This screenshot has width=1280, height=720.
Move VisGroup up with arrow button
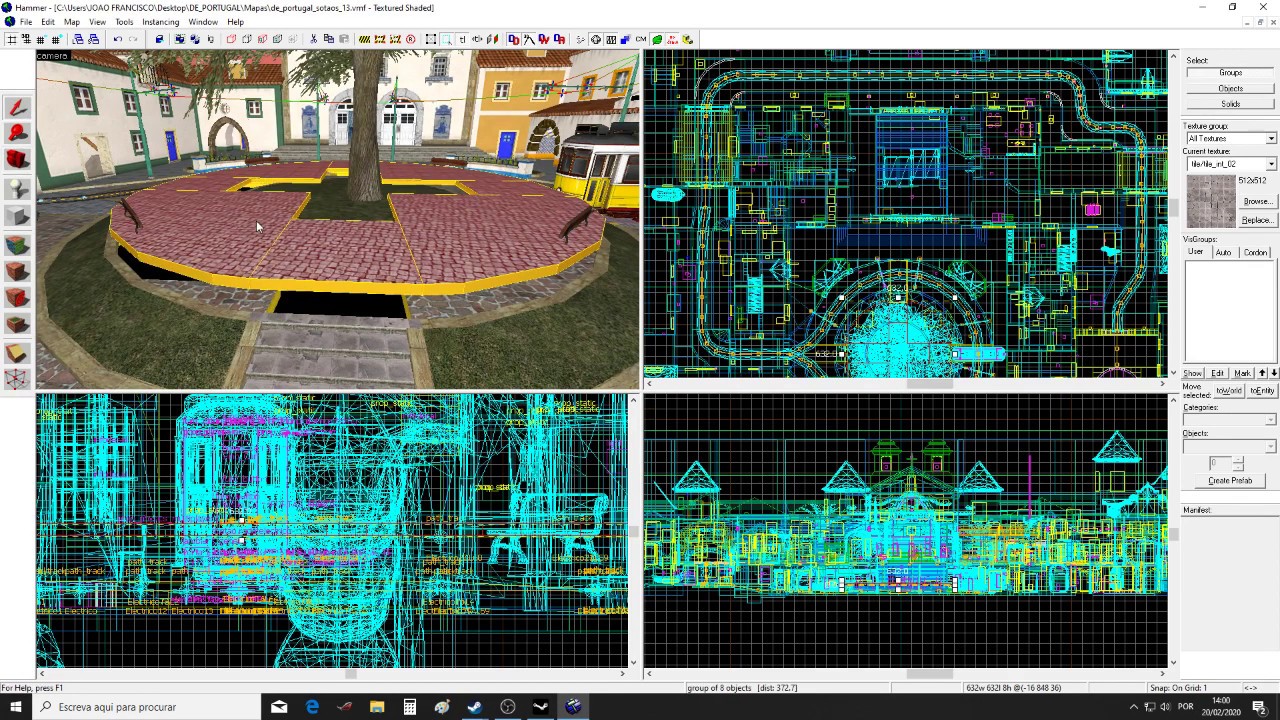(1262, 373)
